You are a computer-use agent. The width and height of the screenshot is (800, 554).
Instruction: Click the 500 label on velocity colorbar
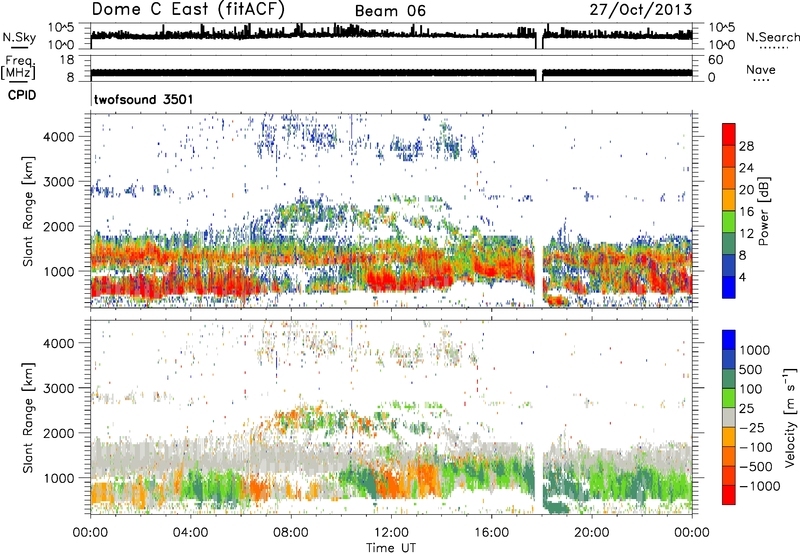pos(753,369)
